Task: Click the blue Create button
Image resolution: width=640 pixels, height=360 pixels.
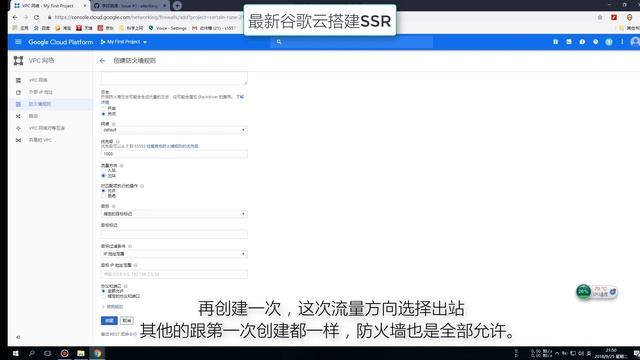Action: [109, 321]
